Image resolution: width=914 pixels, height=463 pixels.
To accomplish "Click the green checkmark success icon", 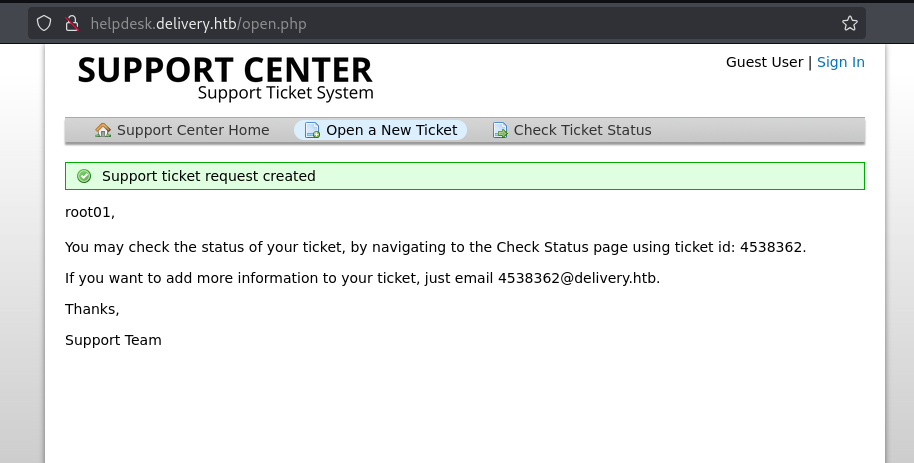I will point(84,176).
